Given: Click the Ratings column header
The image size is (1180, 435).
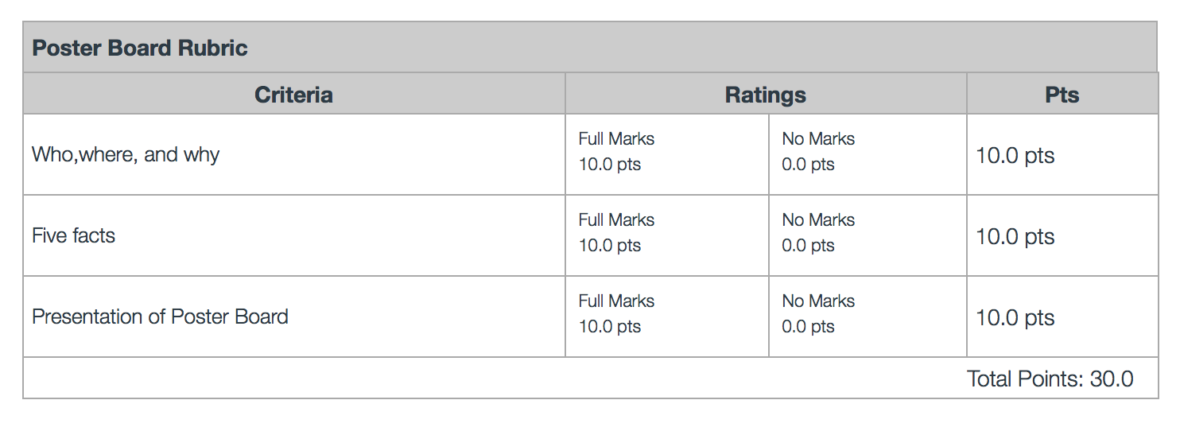Looking at the screenshot, I should pos(765,95).
